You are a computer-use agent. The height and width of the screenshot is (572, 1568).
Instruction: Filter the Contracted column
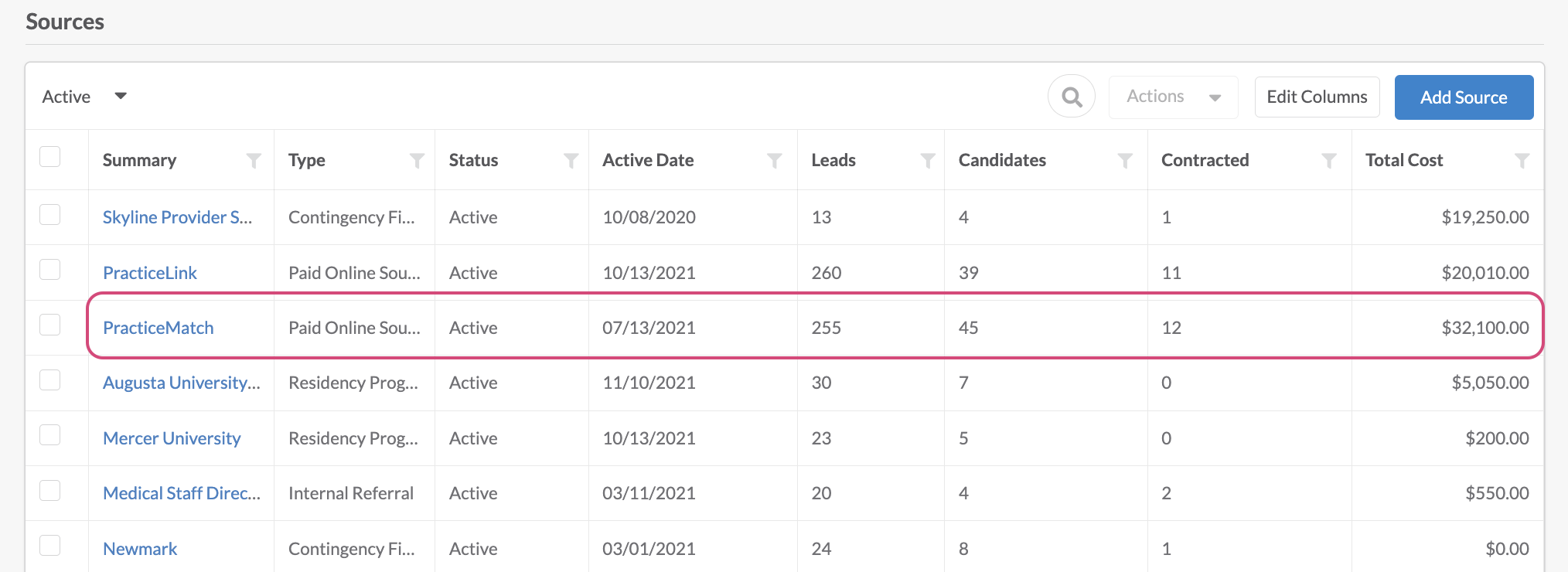(1329, 161)
